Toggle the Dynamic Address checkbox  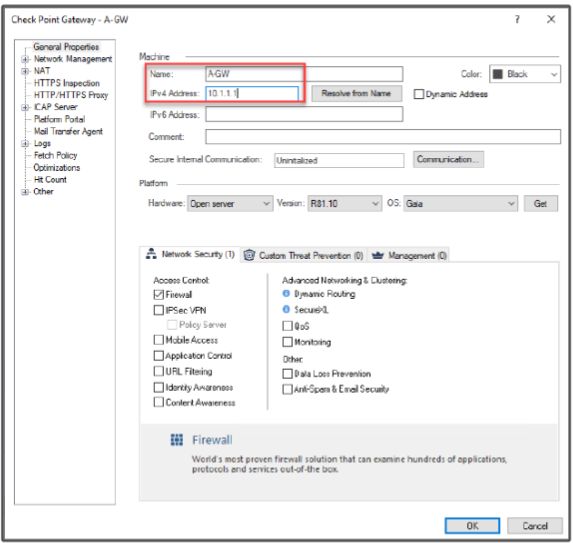pos(419,94)
